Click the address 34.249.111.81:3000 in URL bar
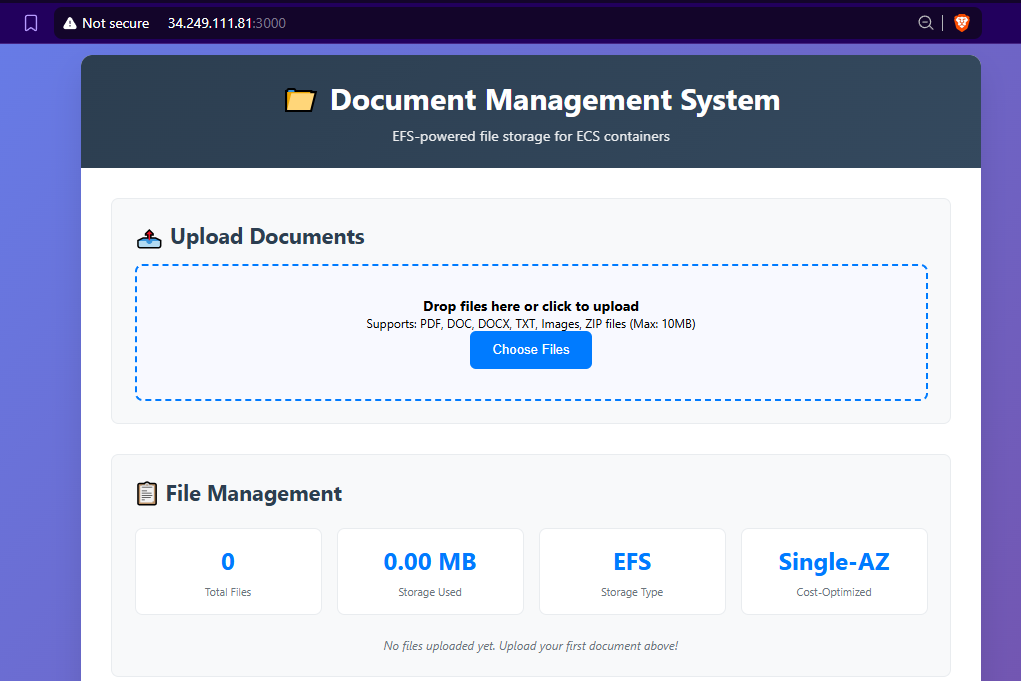Screen dimensions: 1021x681 (x=227, y=23)
